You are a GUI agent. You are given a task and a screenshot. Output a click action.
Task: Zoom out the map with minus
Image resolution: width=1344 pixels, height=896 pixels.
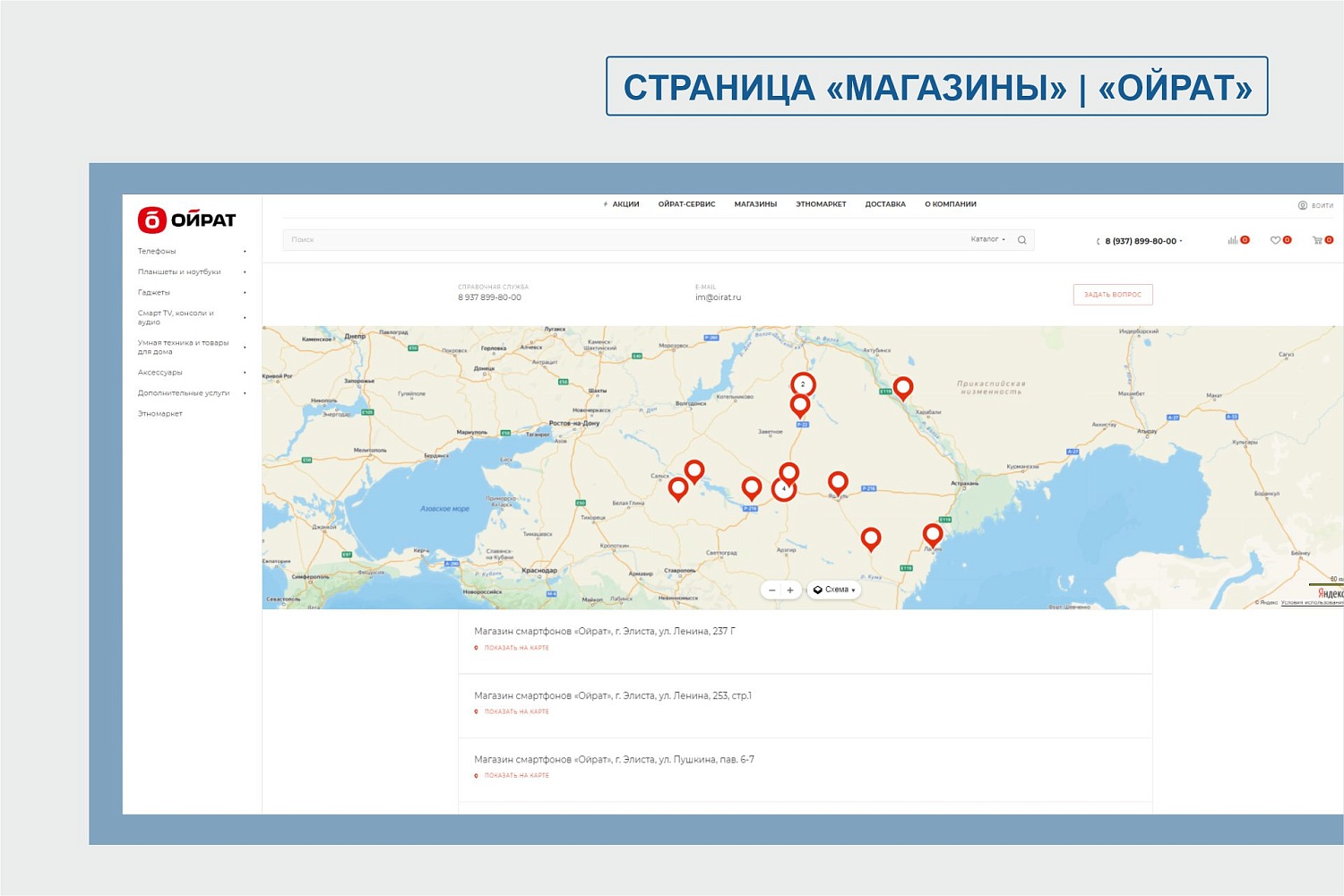(x=771, y=590)
